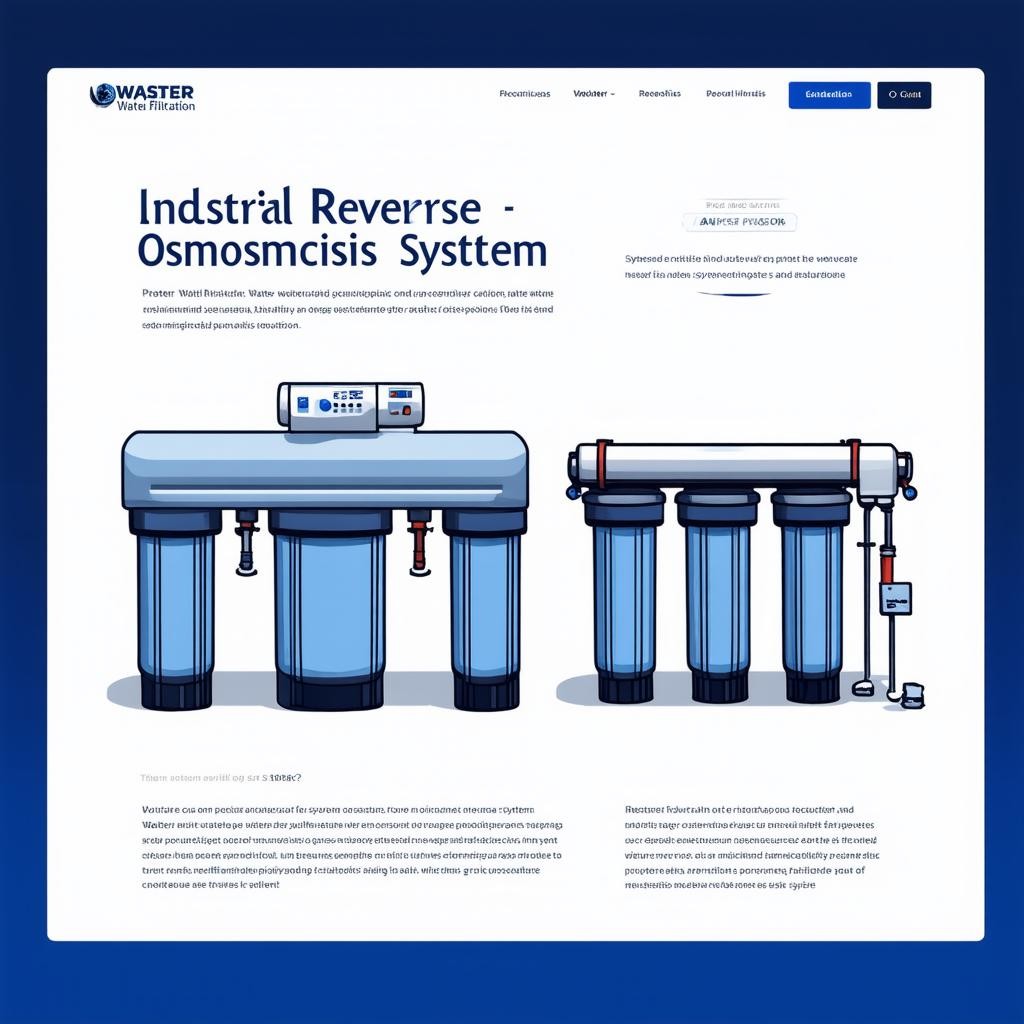Click the 'Industrial Reverse Osmosis System' heading
1024x1024 pixels.
342,227
